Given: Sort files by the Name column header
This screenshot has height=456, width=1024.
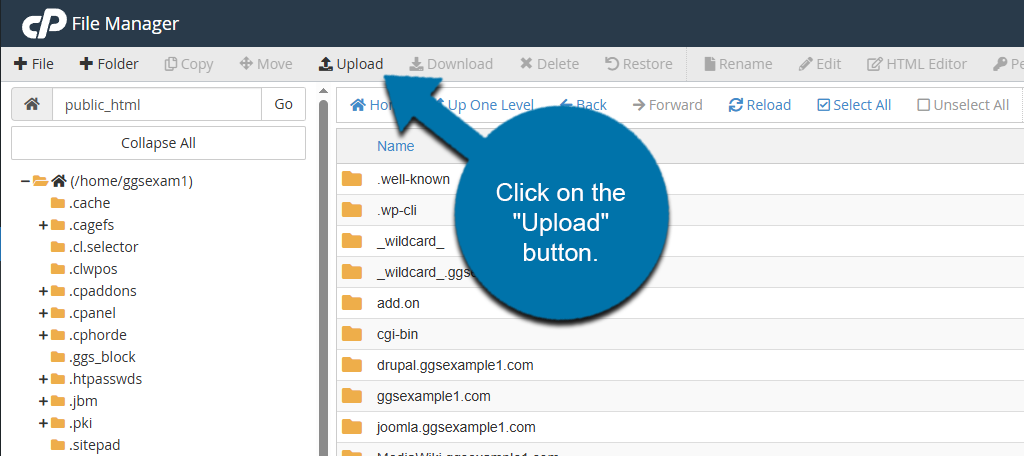Looking at the screenshot, I should (x=395, y=146).
